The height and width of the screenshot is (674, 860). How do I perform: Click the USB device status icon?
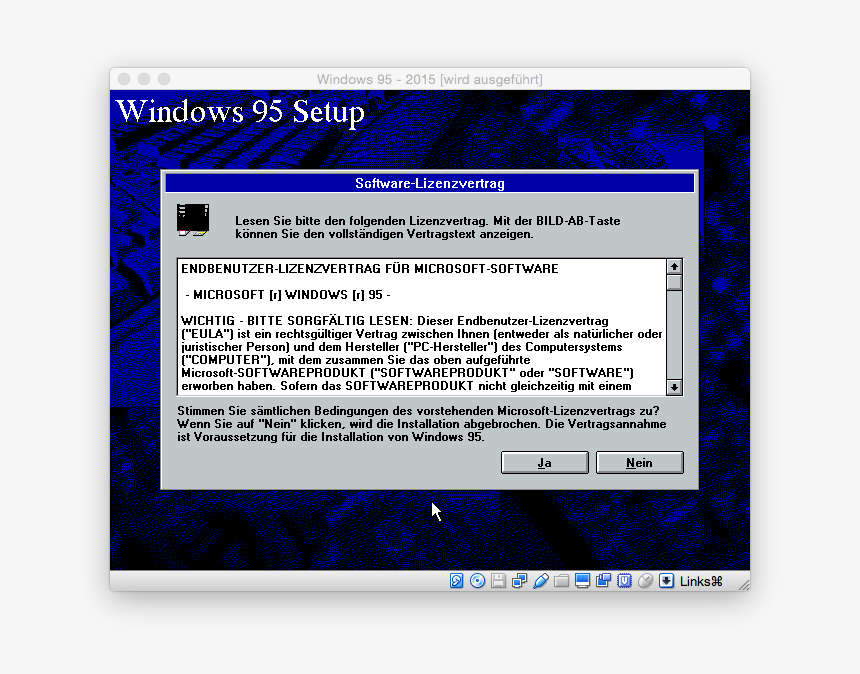(x=623, y=580)
